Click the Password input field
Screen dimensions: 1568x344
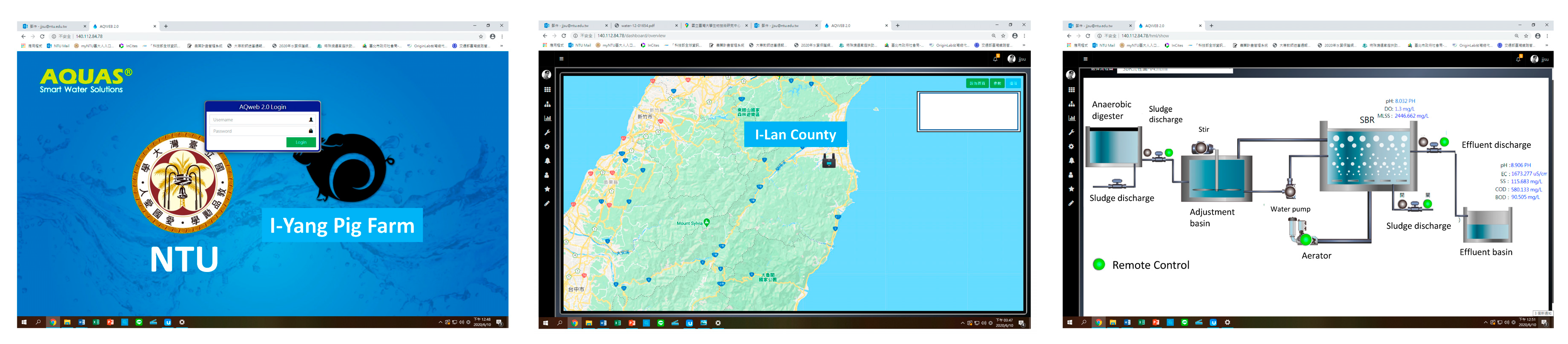(259, 131)
